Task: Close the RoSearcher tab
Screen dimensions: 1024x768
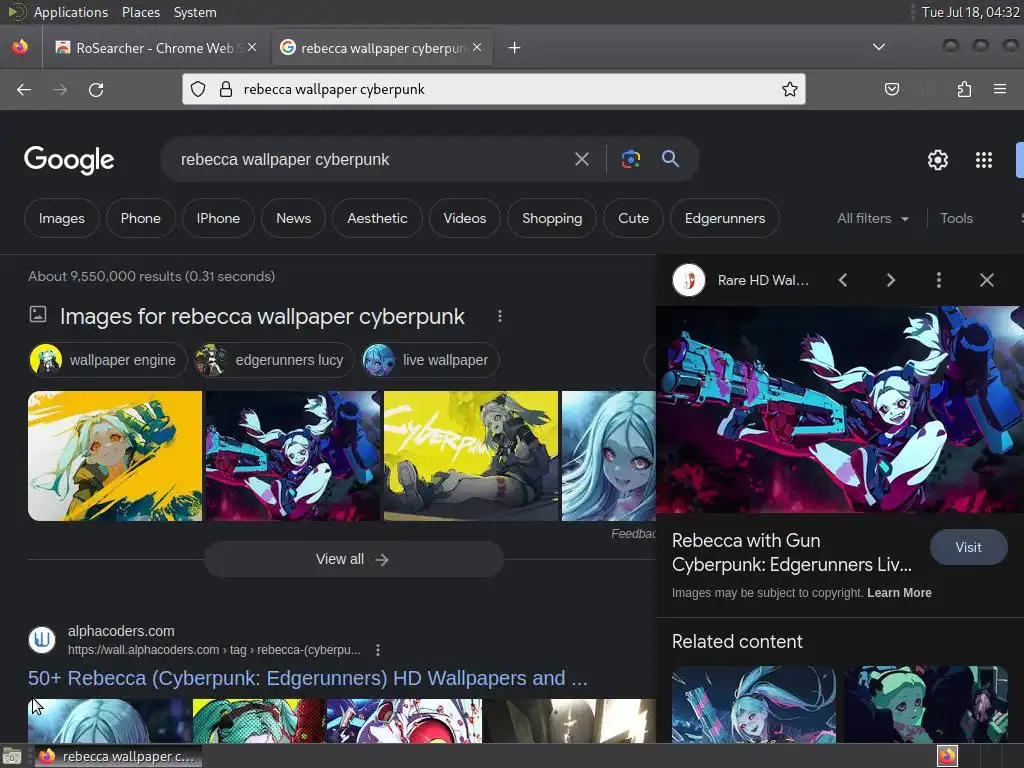Action: (x=252, y=47)
